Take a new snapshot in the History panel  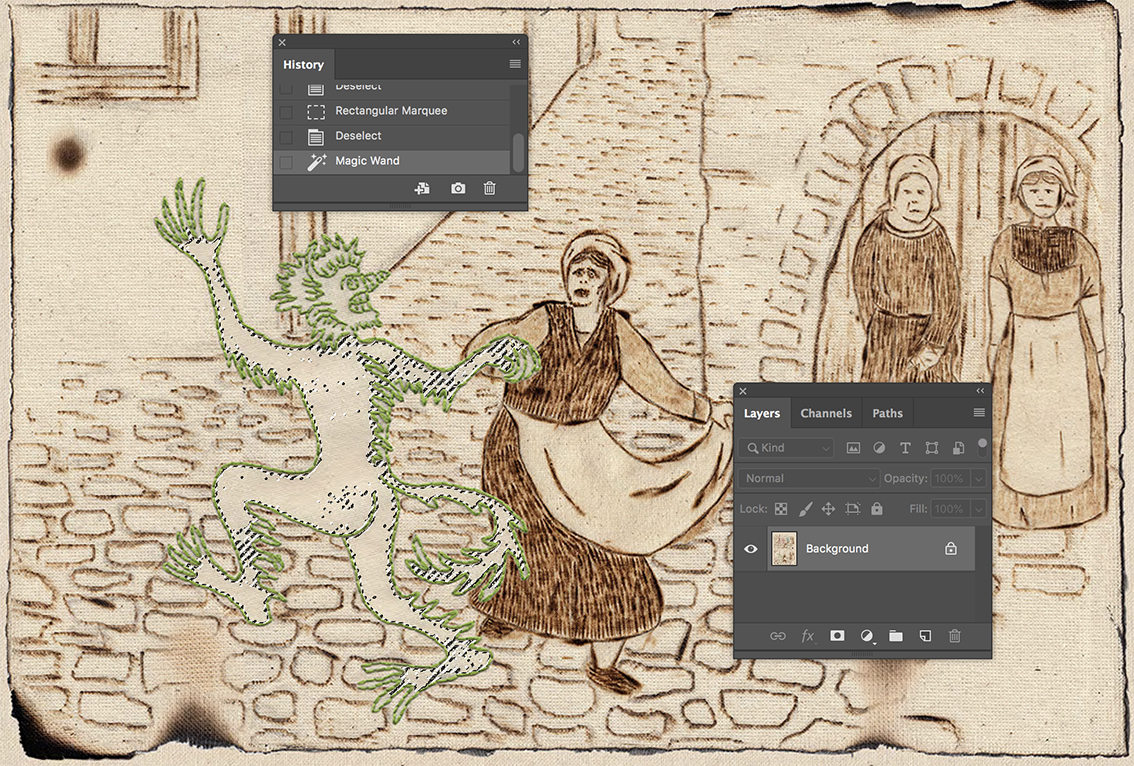tap(457, 187)
